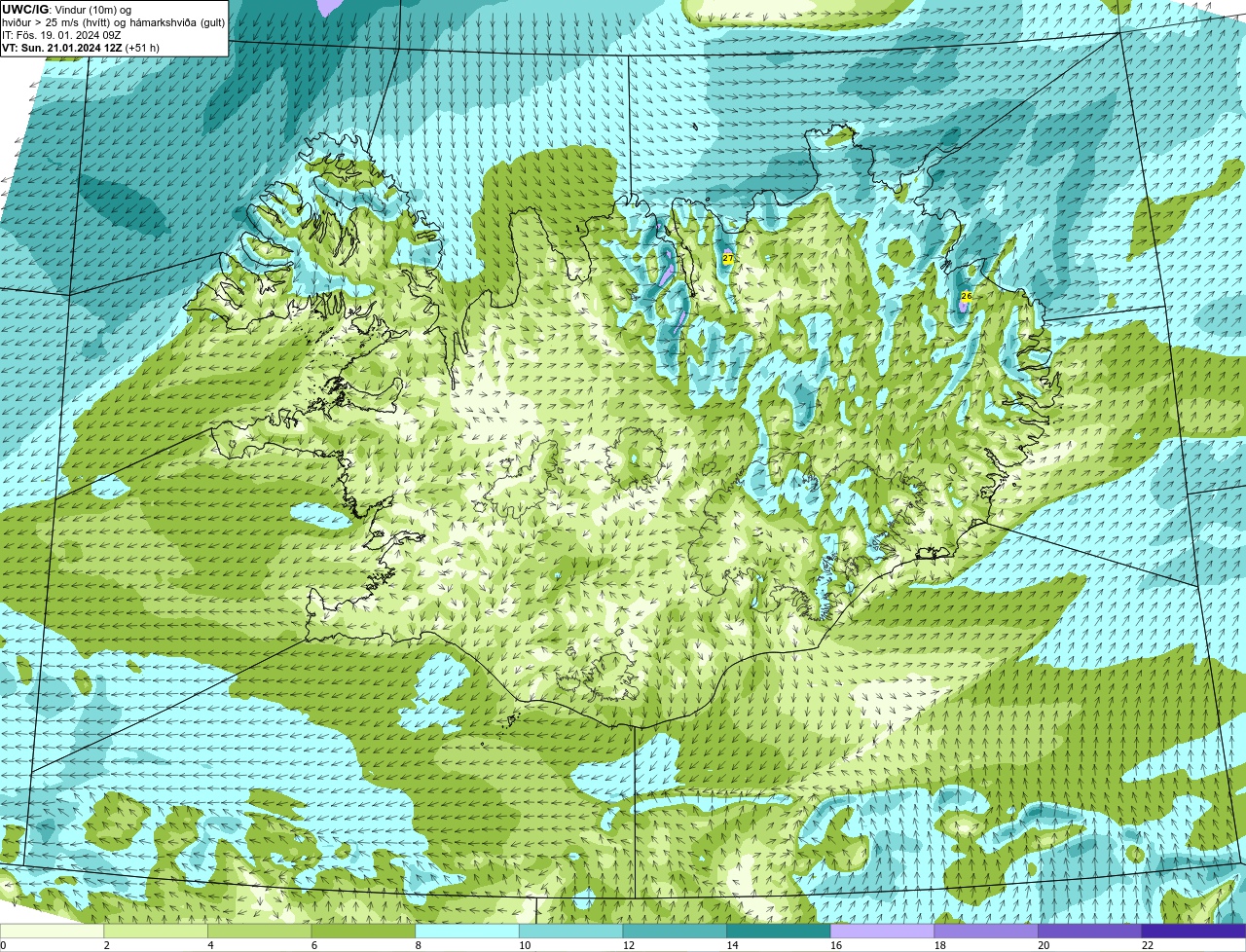Pick the darkest purple swatch above 22
Screen dimensions: 1246x952
pos(1193,931)
